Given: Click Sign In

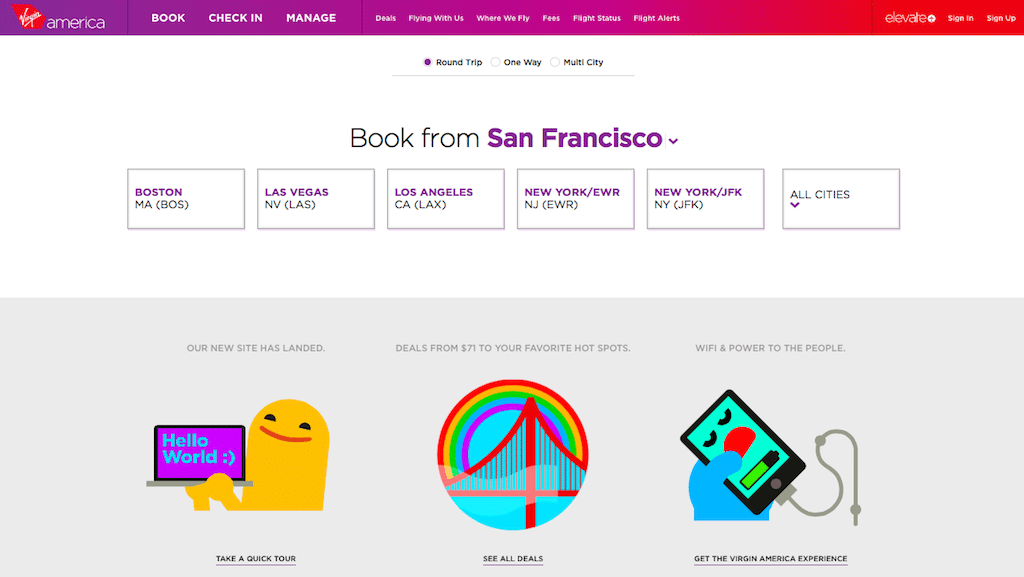Looking at the screenshot, I should pyautogui.click(x=961, y=18).
